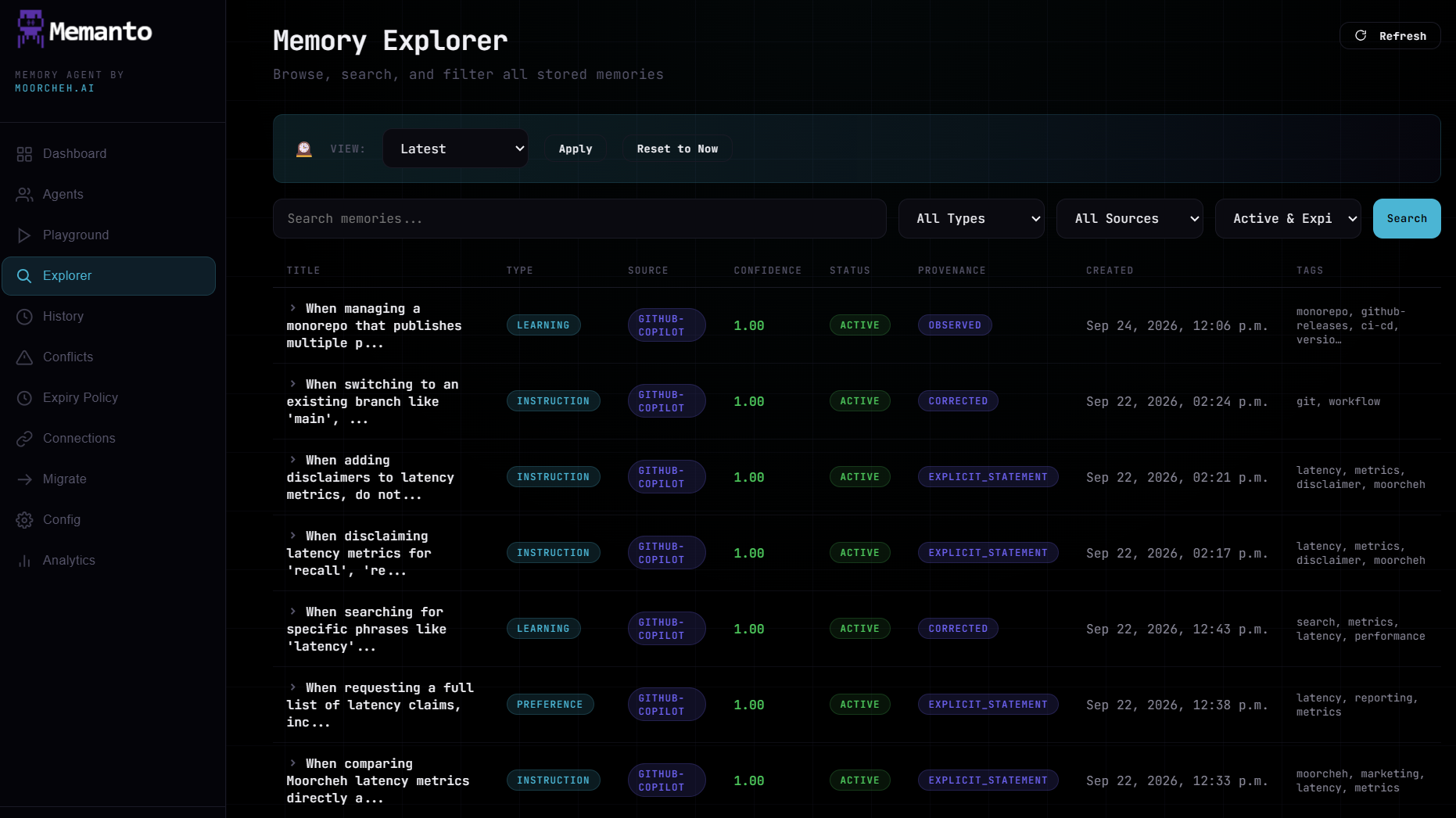1456x818 pixels.
Task: Click 'Sep 22, 2026, 12:43 p.m.' date
Action: point(1177,630)
